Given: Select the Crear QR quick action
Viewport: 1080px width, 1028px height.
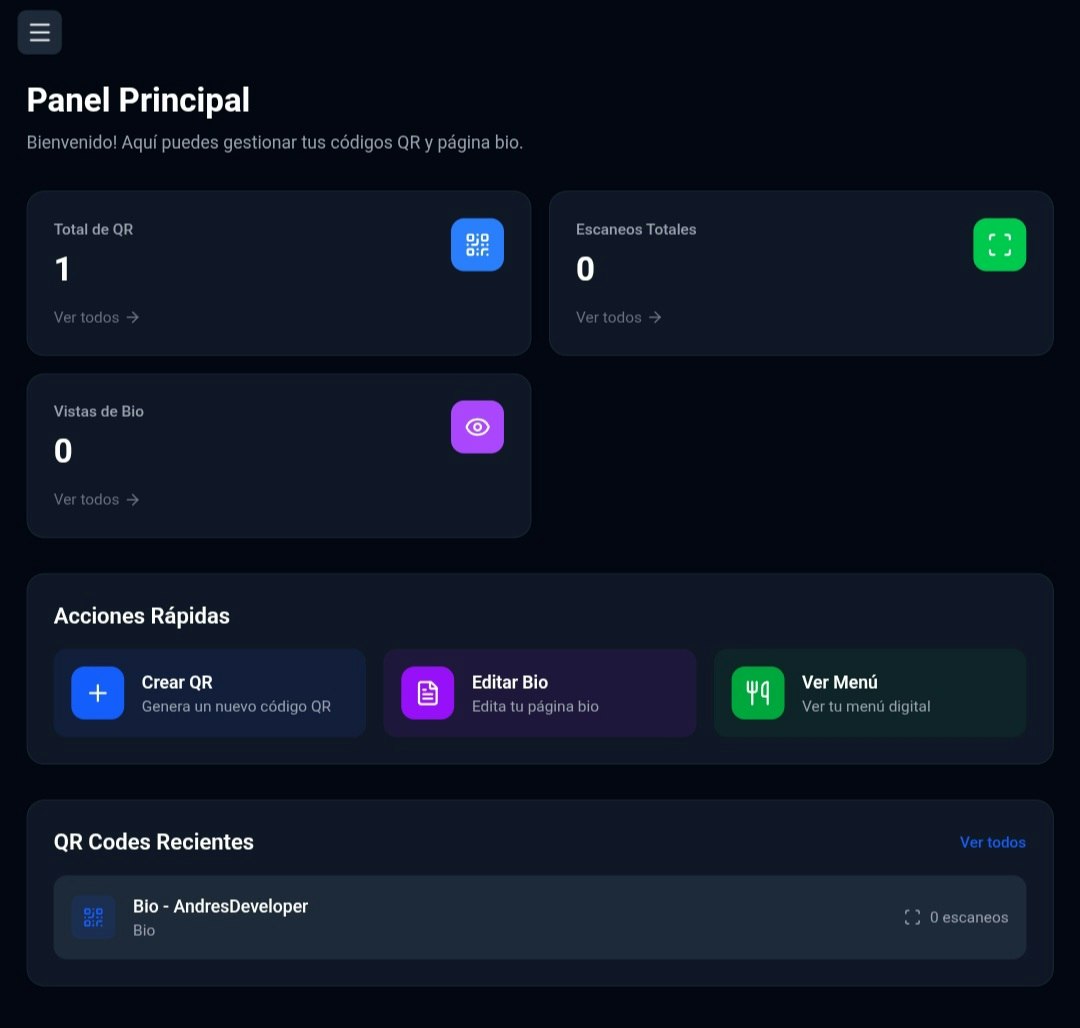Looking at the screenshot, I should pyautogui.click(x=210, y=692).
